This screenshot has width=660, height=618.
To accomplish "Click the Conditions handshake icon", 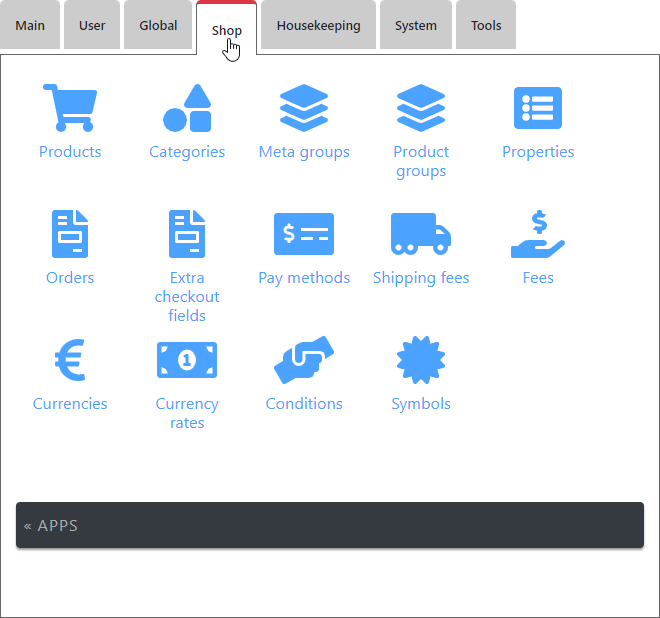I will (304, 360).
